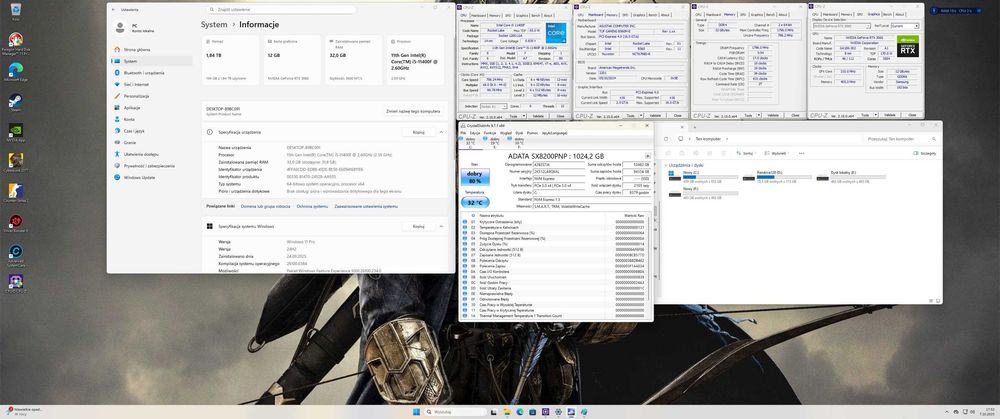This screenshot has height=419, width=1000.
Task: Click CrystalDiskInfo next disk arrow button
Action: (647, 156)
